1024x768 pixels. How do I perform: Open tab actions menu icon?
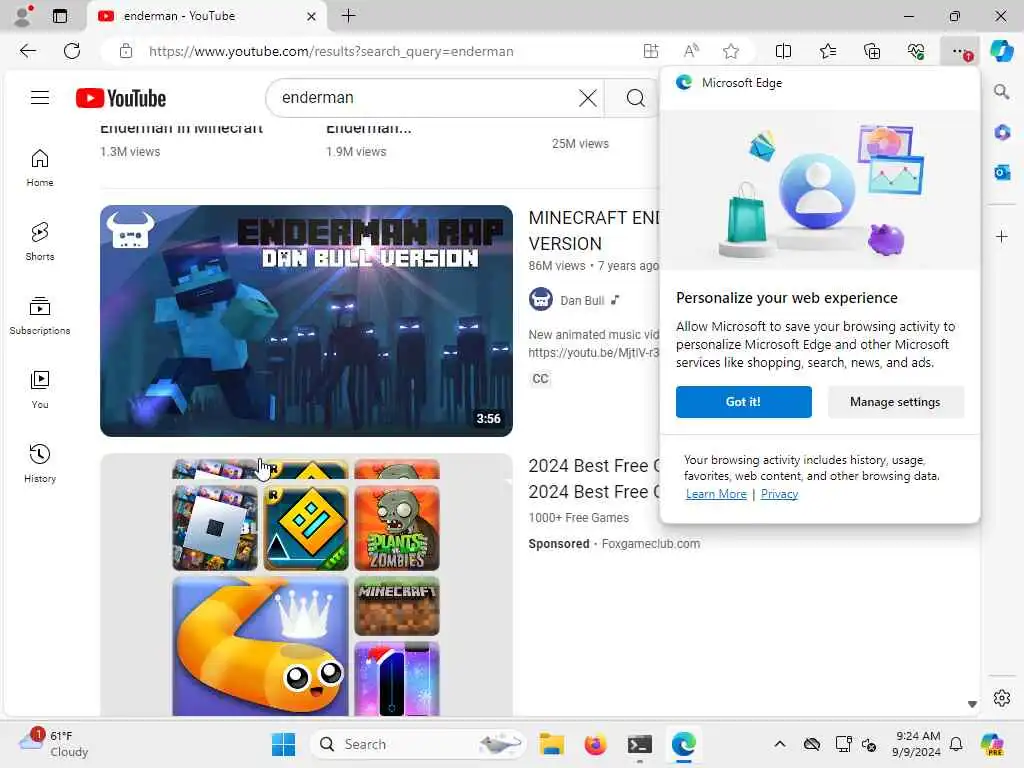point(59,16)
